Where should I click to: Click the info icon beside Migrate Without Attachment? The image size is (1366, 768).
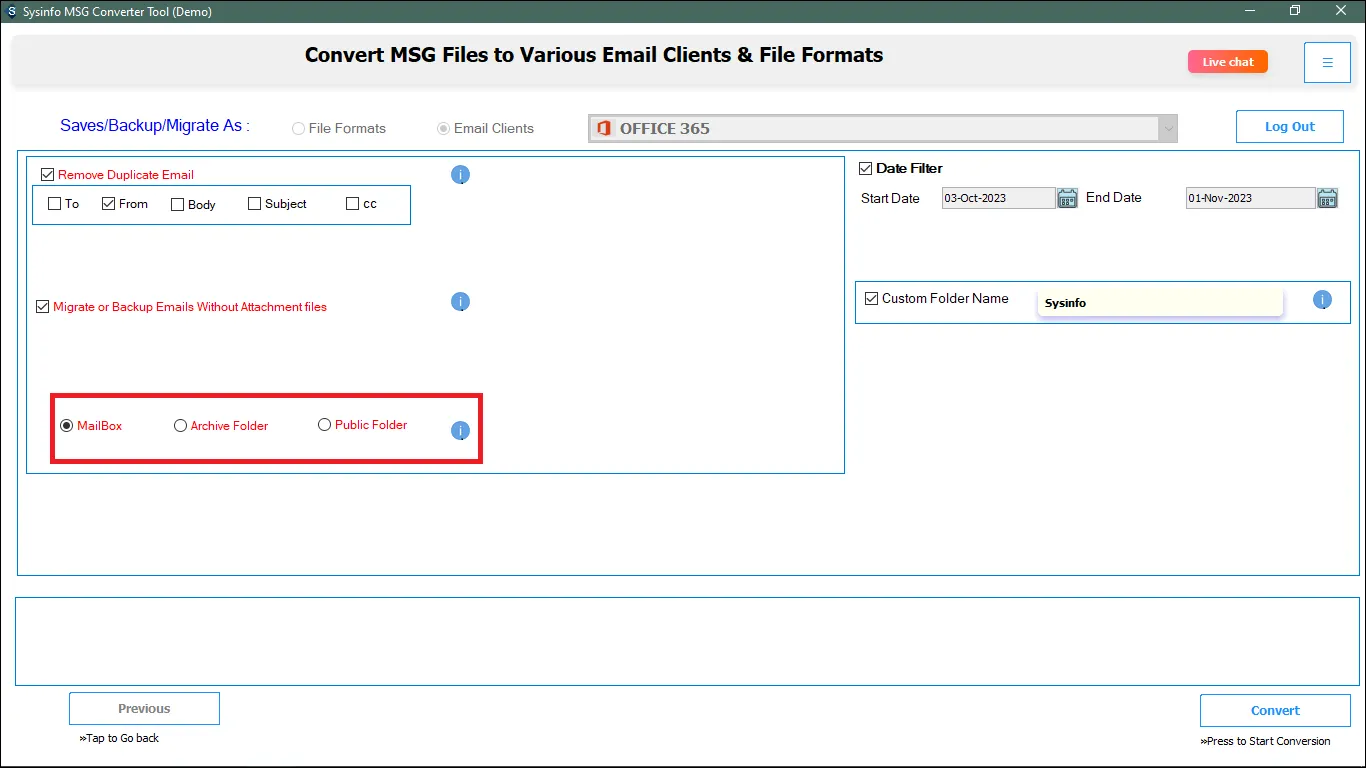460,302
